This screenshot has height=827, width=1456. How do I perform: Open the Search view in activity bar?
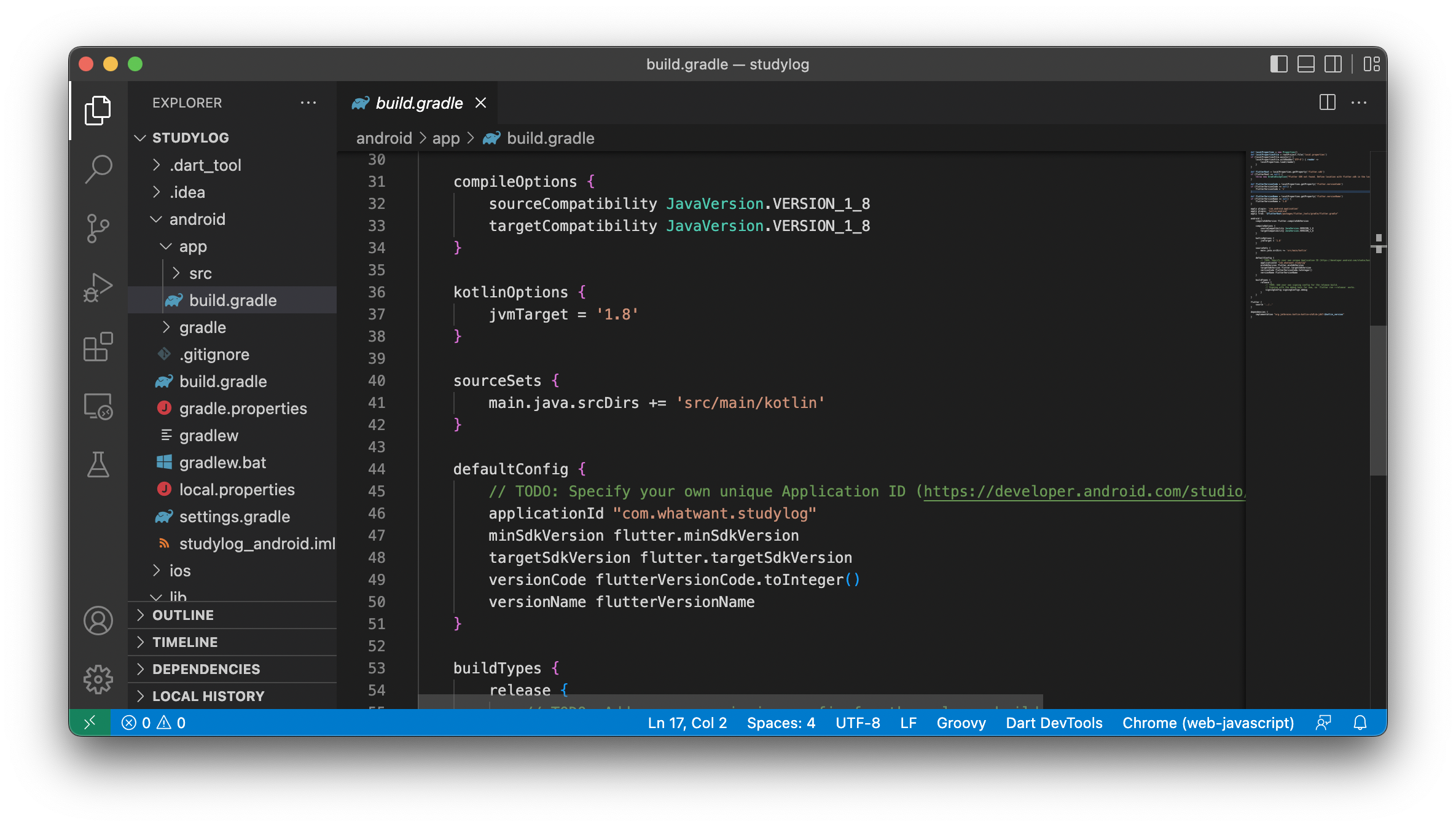coord(98,168)
